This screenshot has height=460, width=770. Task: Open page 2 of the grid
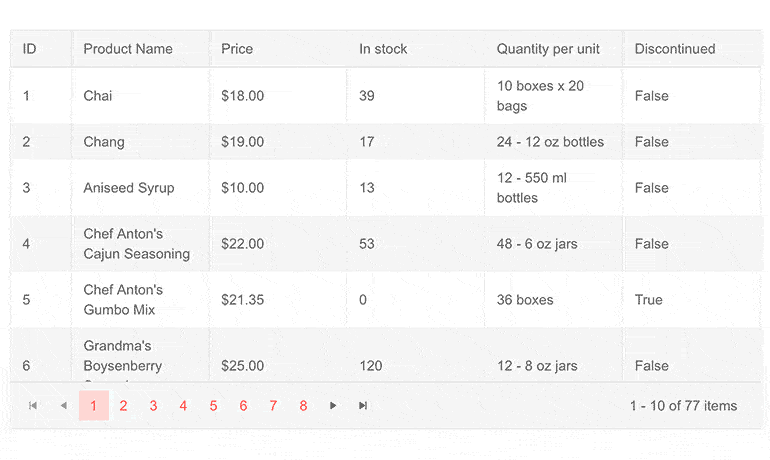coord(123,406)
